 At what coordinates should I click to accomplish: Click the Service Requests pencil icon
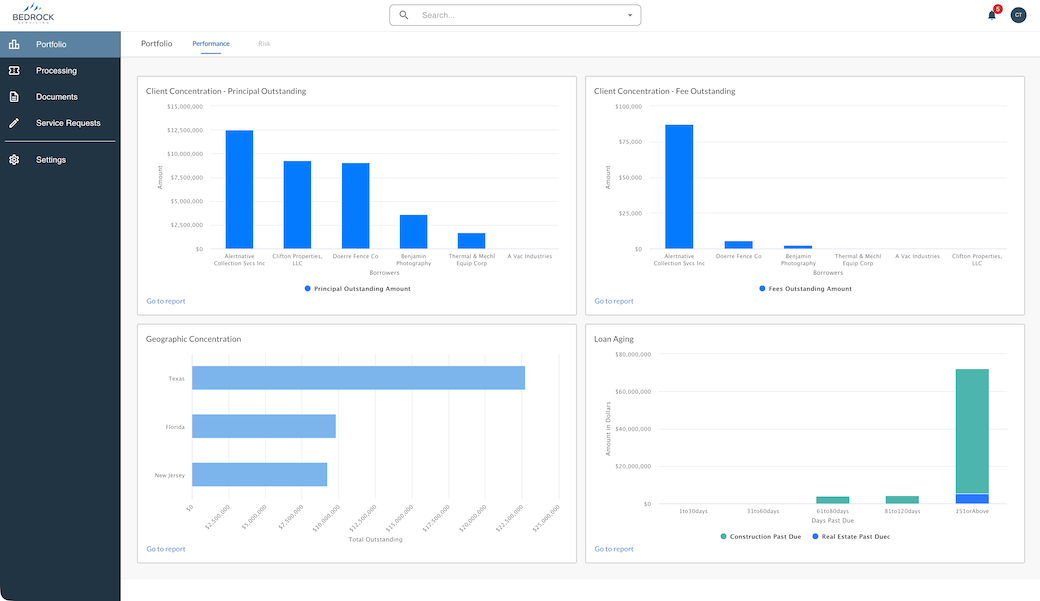tap(14, 123)
